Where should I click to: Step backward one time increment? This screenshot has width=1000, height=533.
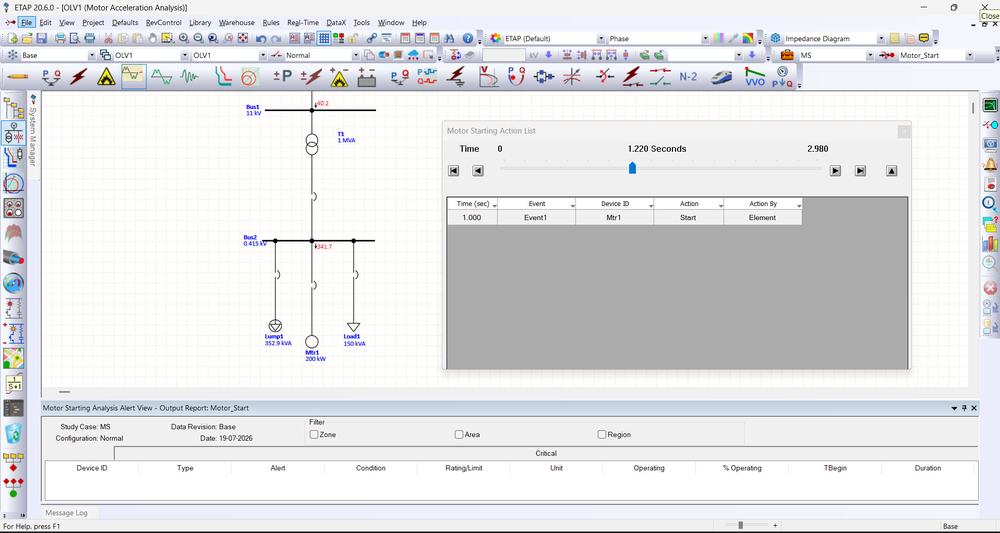(478, 171)
